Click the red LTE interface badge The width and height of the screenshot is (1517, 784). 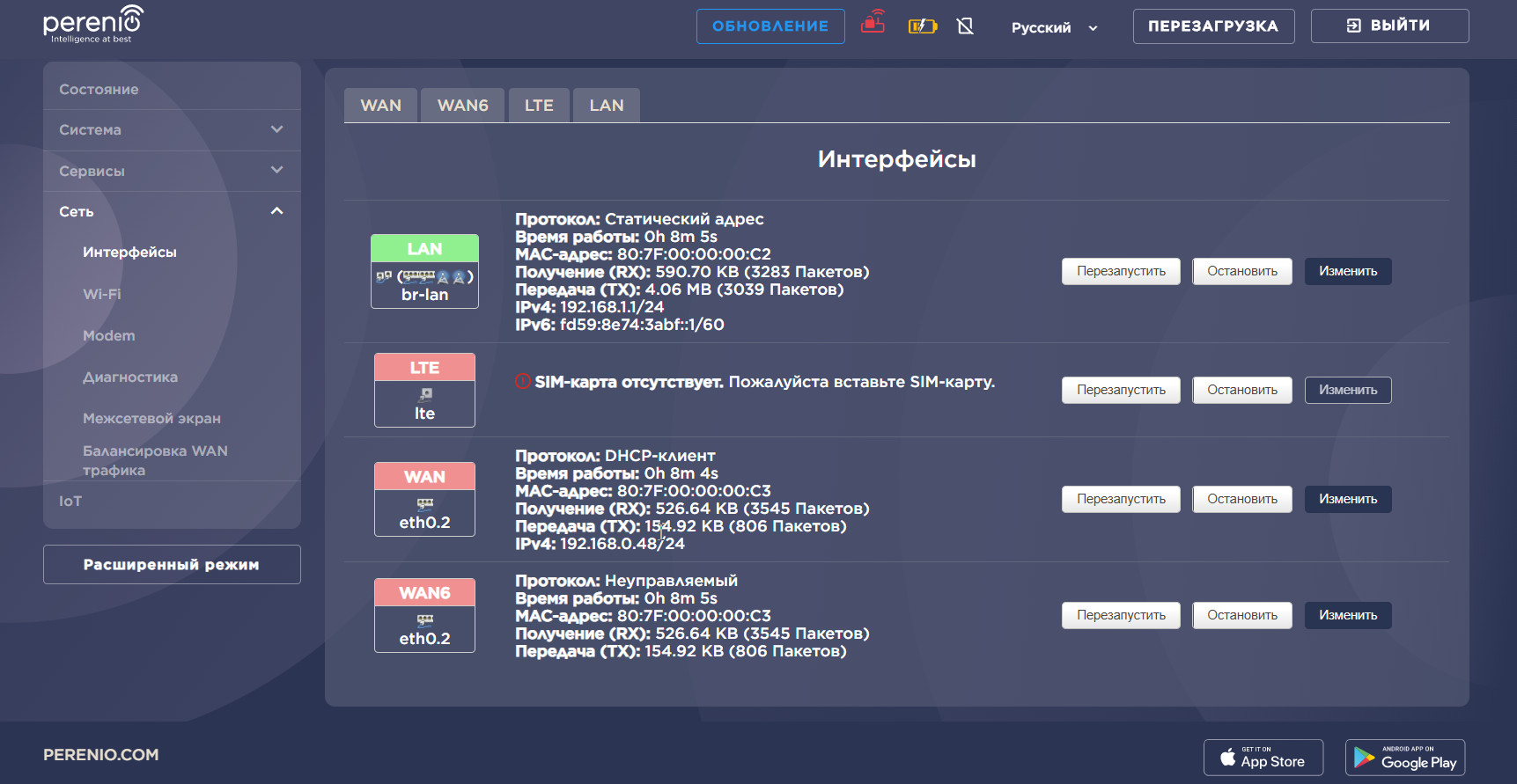[x=424, y=390]
